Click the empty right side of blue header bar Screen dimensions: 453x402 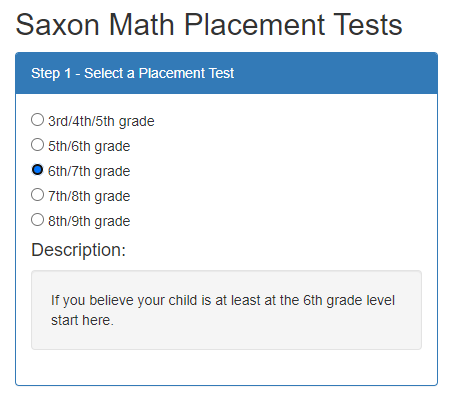pyautogui.click(x=333, y=73)
